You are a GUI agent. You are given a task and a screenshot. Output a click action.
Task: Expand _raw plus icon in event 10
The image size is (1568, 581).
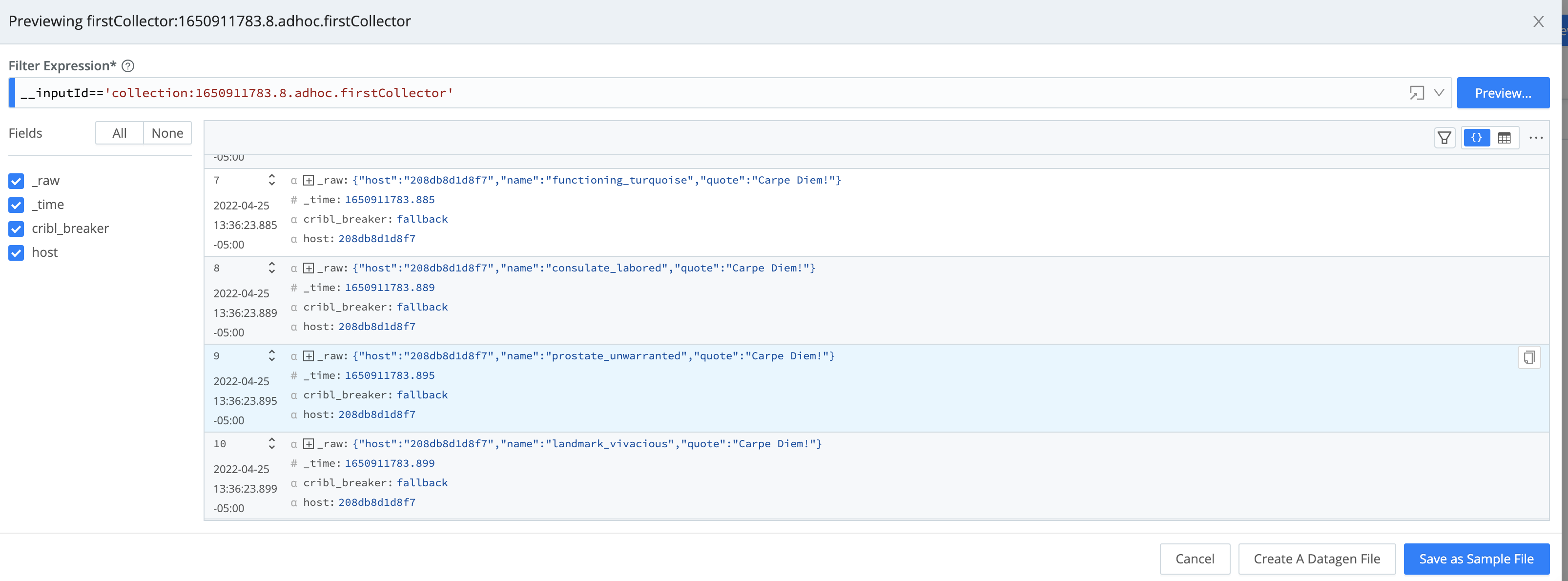point(309,444)
